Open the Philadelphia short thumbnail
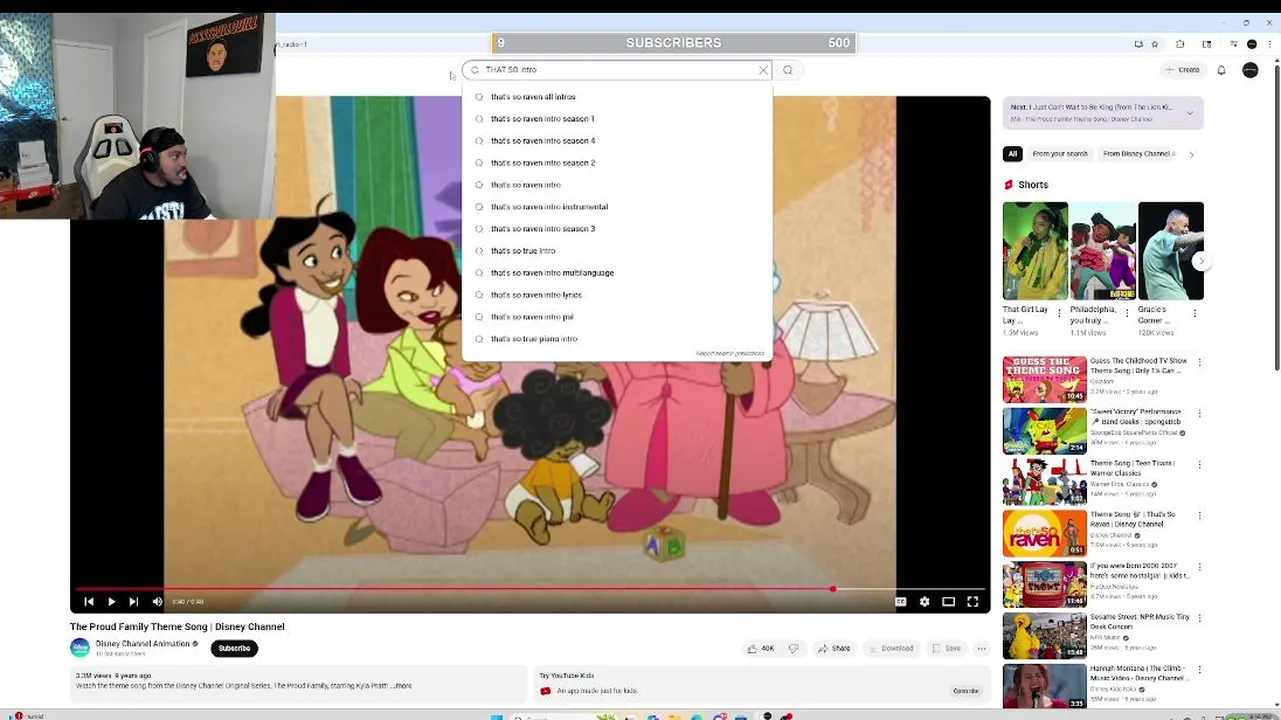 click(x=1103, y=251)
